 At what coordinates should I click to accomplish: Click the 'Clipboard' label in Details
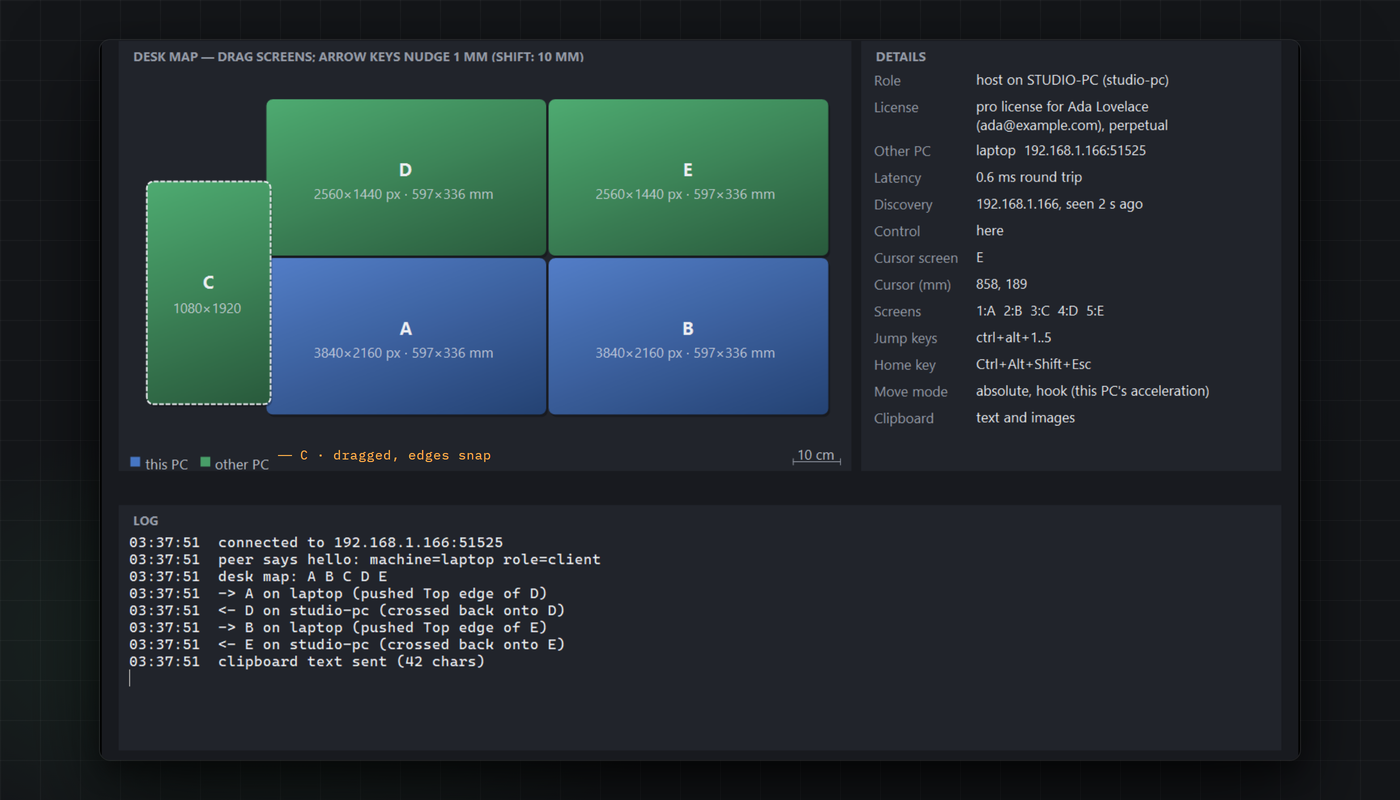coord(904,419)
